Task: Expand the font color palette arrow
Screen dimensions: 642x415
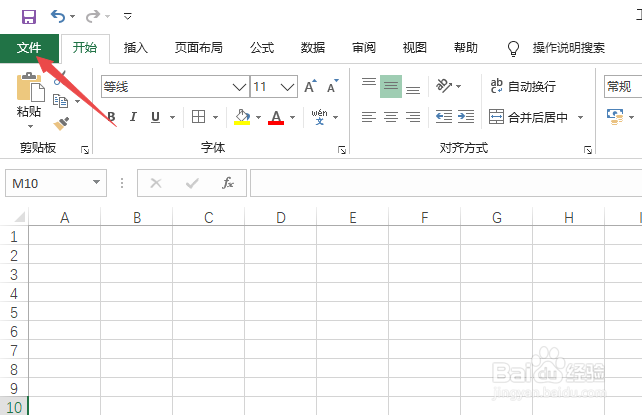Action: 292,117
